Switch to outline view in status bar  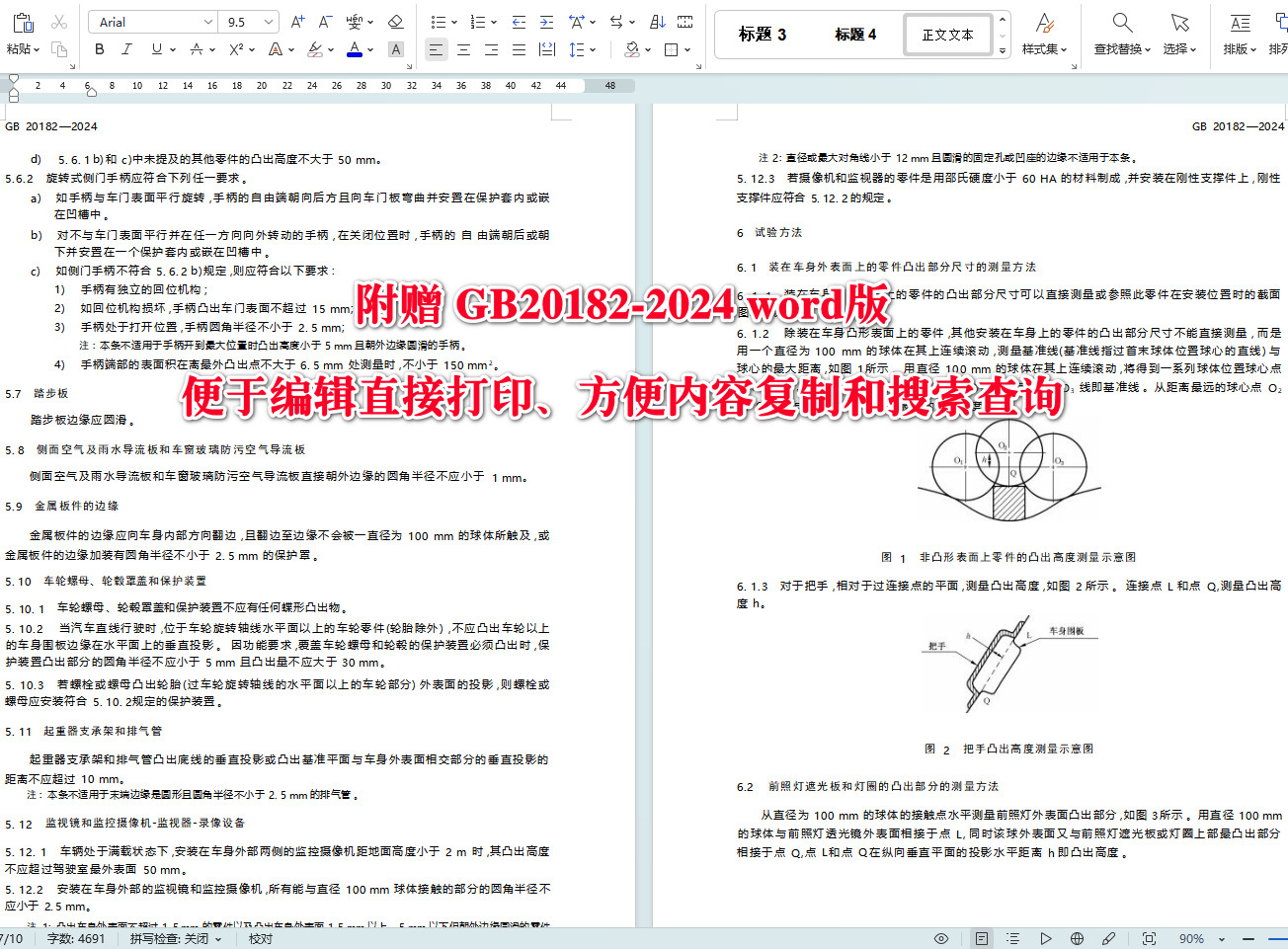click(1012, 938)
